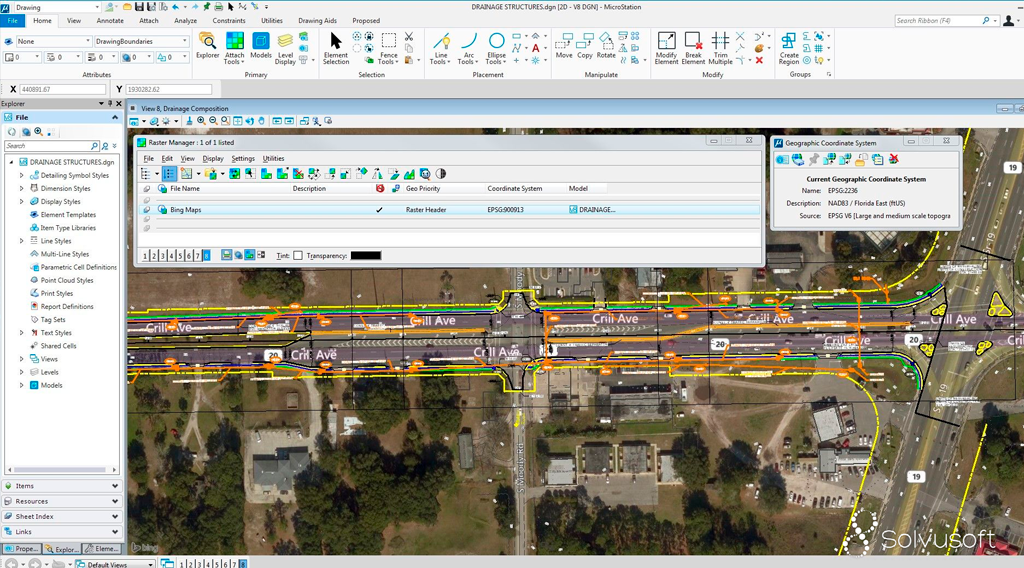The height and width of the screenshot is (568, 1024).
Task: Click the Place Text red A icon
Action: pyautogui.click(x=536, y=48)
